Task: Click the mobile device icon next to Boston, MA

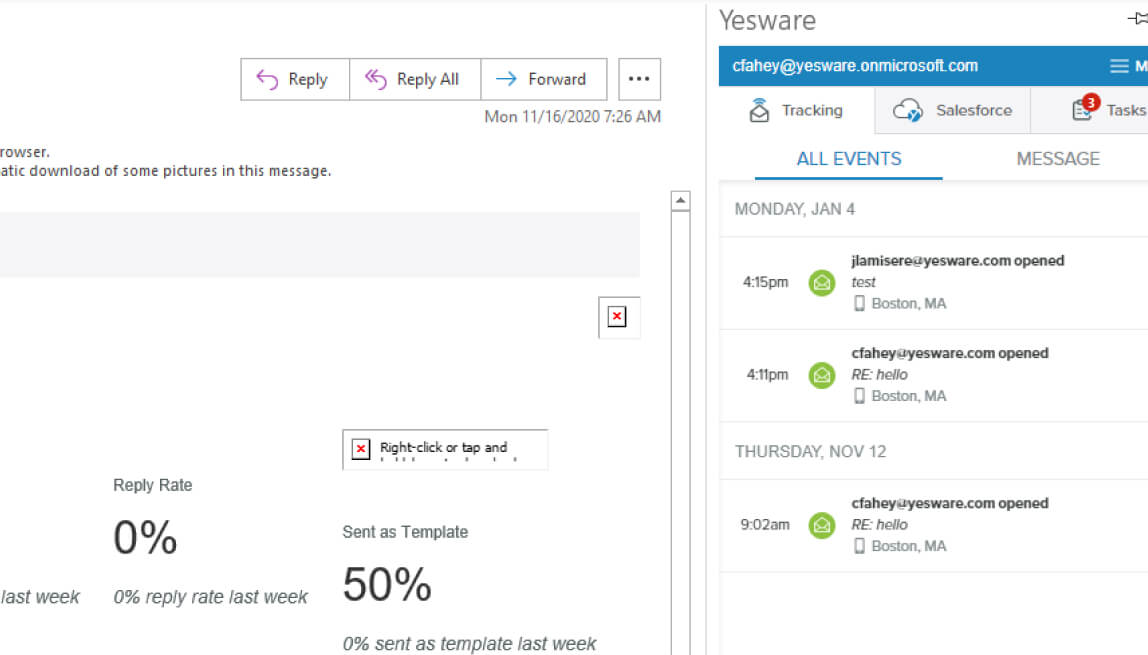Action: [x=860, y=303]
